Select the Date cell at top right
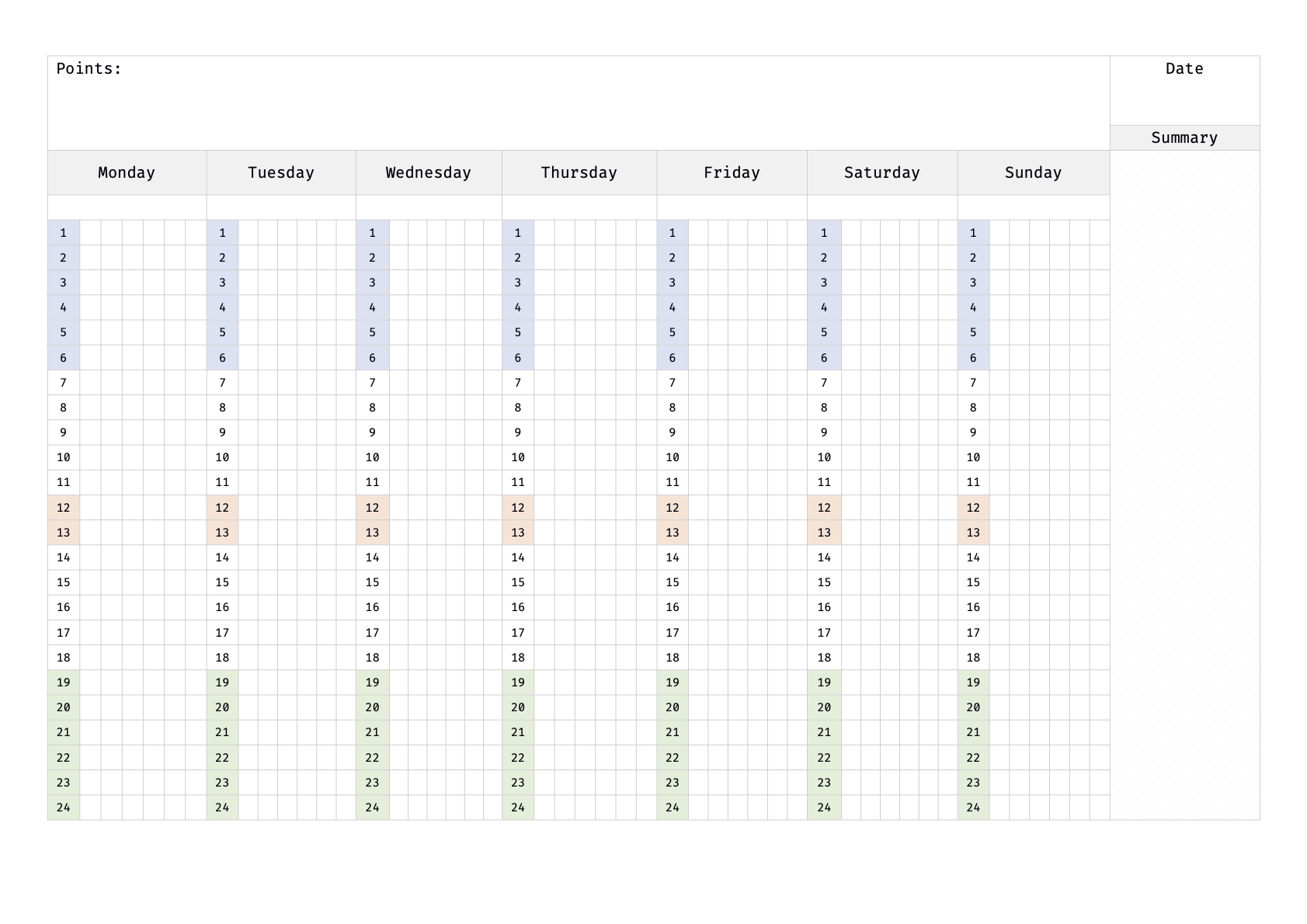This screenshot has height=924, width=1307. (x=1184, y=90)
